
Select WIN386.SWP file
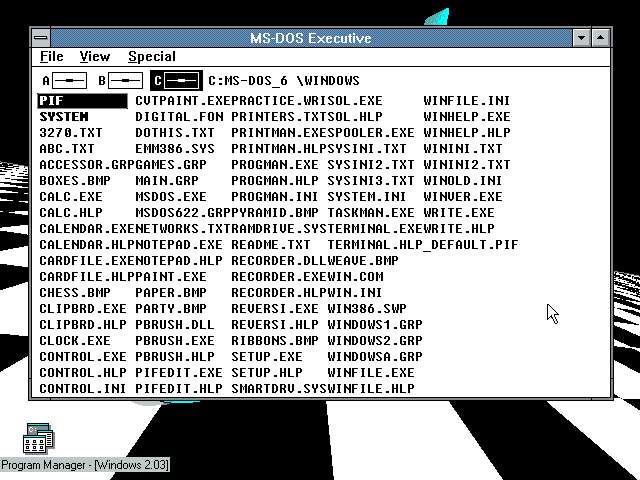point(367,309)
